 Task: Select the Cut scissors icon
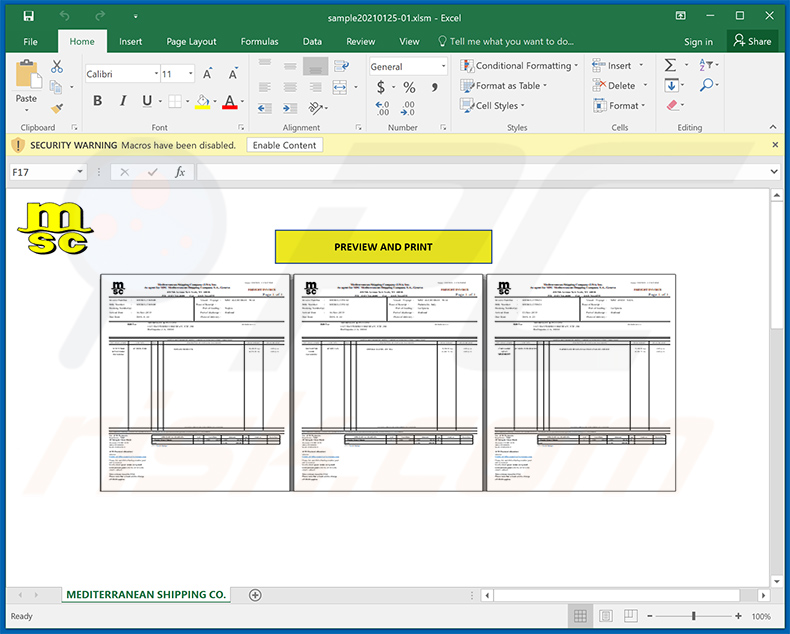coord(57,67)
